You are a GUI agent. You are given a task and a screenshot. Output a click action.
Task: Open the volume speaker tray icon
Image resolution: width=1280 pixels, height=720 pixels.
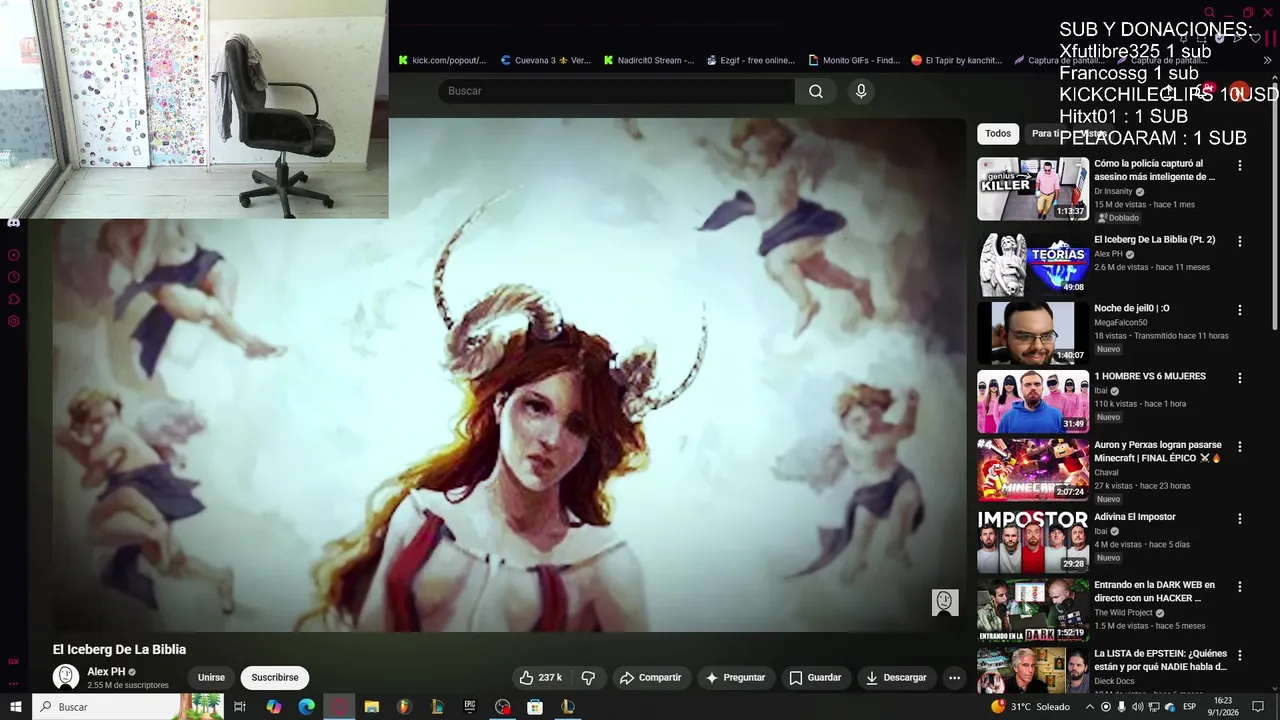coord(1137,707)
